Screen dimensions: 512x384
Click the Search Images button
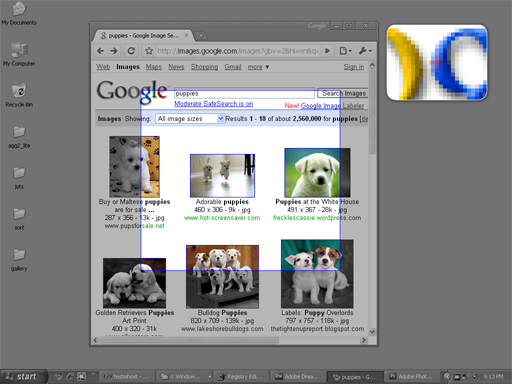click(x=343, y=93)
